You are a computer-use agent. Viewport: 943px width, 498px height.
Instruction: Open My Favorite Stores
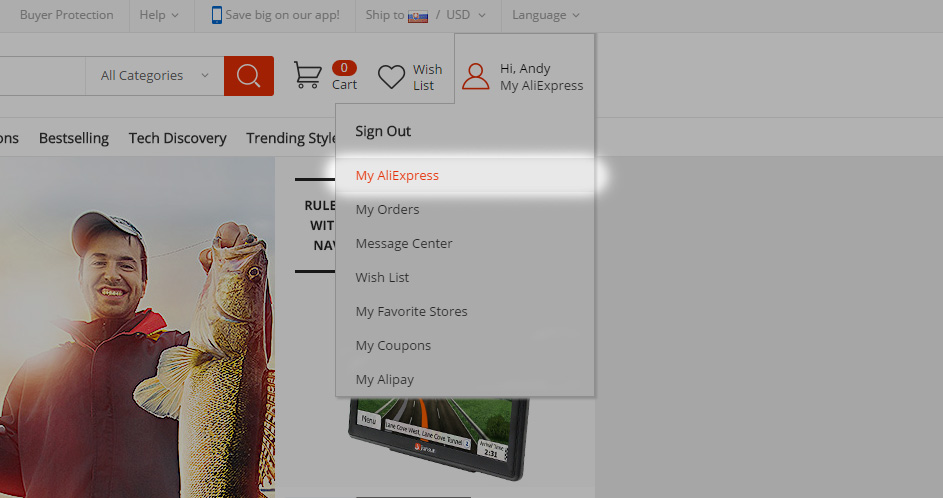pyautogui.click(x=411, y=312)
